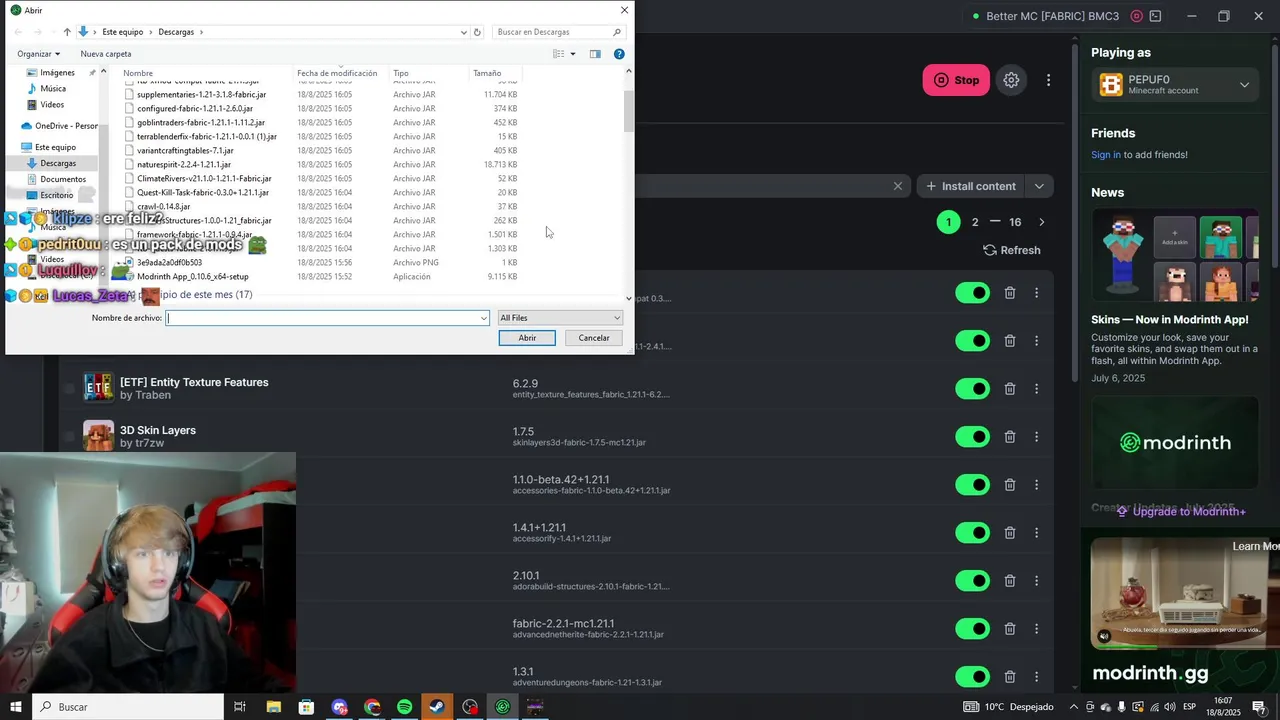Image resolution: width=1280 pixels, height=720 pixels.
Task: Disable the adventuredungeons 1.3.1 mod
Action: (x=972, y=677)
